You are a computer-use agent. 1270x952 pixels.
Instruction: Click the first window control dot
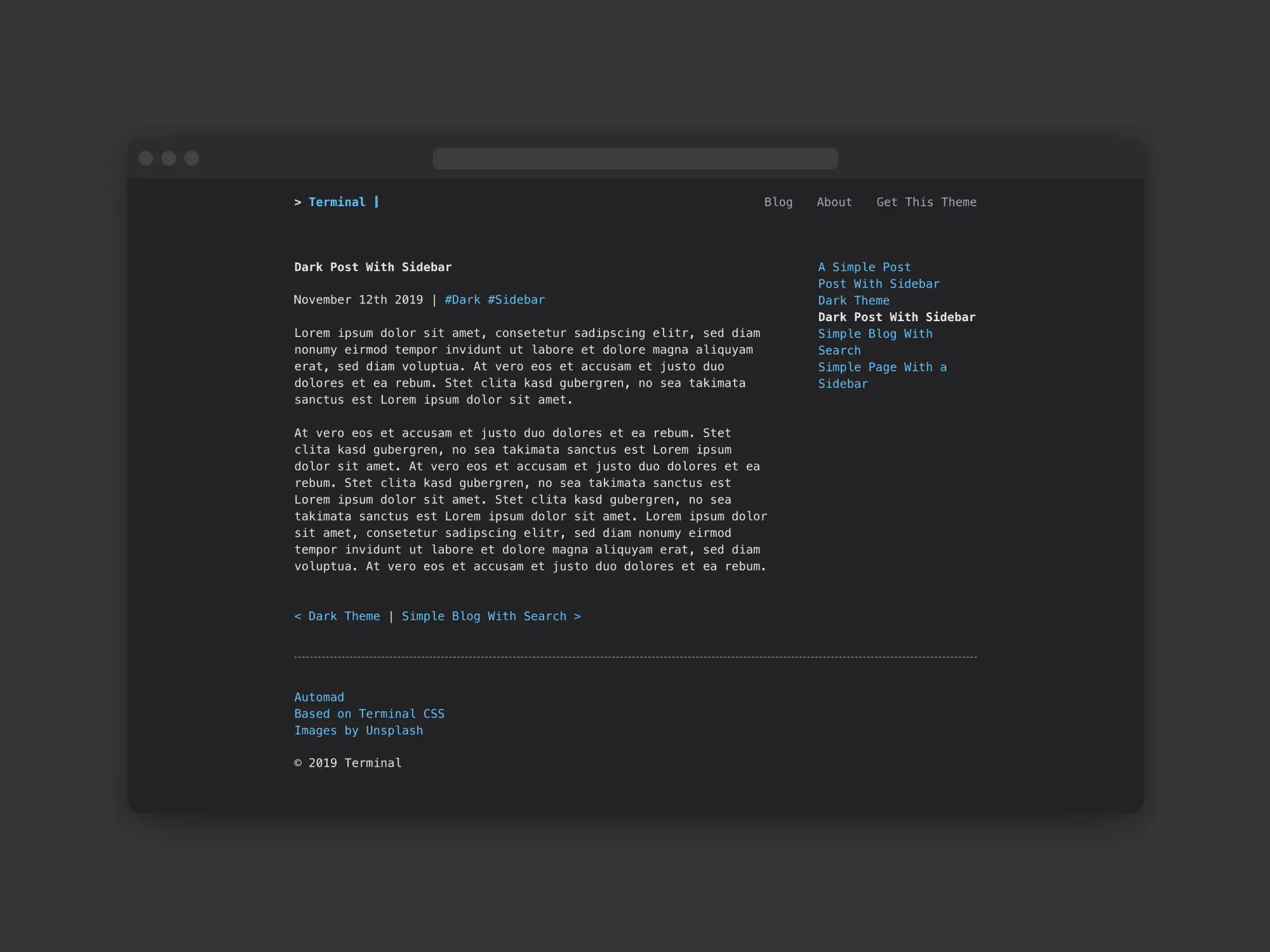pyautogui.click(x=145, y=158)
